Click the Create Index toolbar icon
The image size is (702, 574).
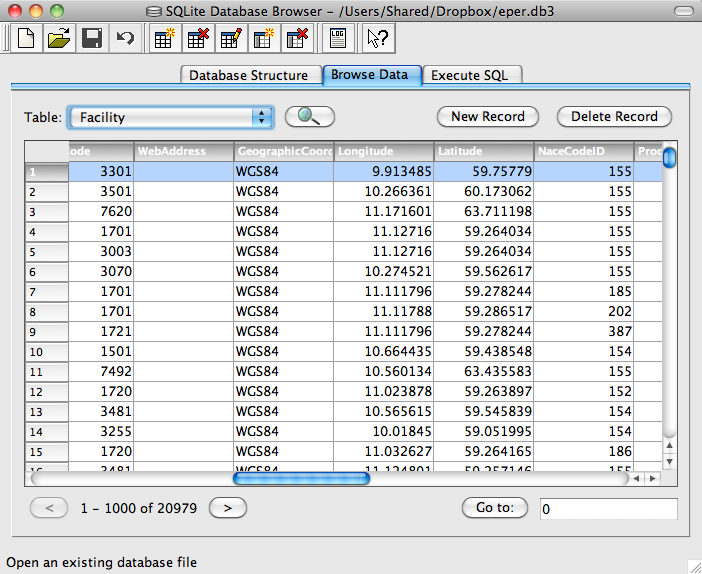coord(264,40)
